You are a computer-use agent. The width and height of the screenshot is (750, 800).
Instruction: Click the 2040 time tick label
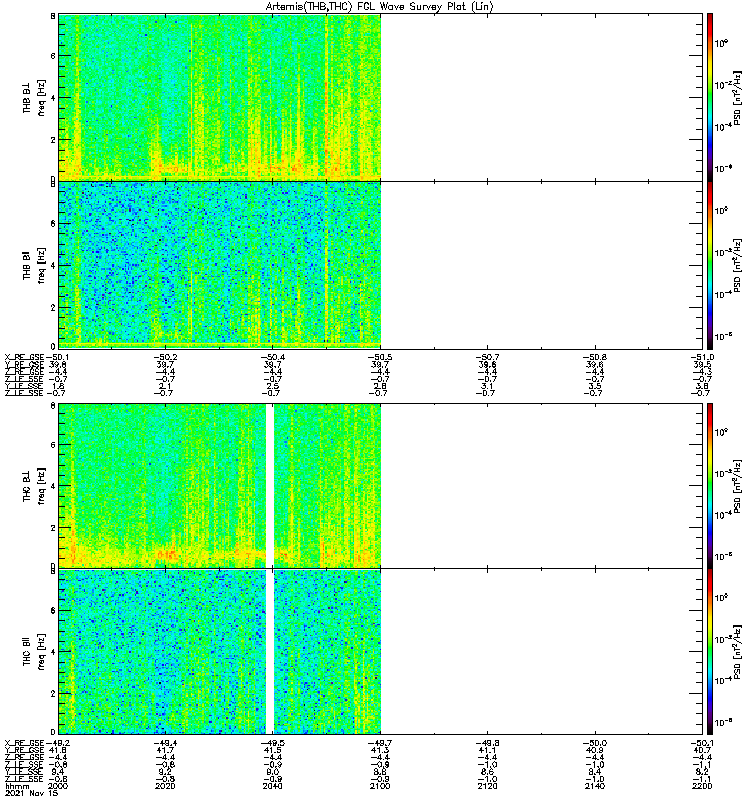(273, 786)
